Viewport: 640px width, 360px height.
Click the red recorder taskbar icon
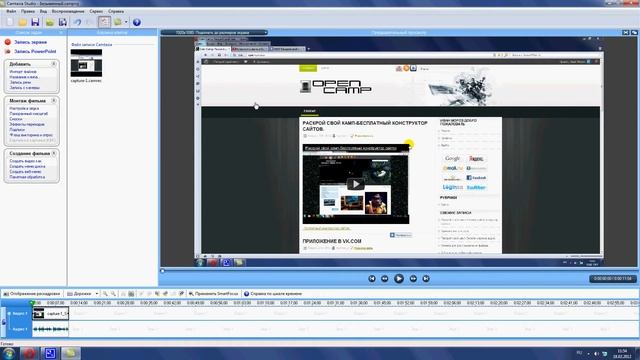[29, 353]
